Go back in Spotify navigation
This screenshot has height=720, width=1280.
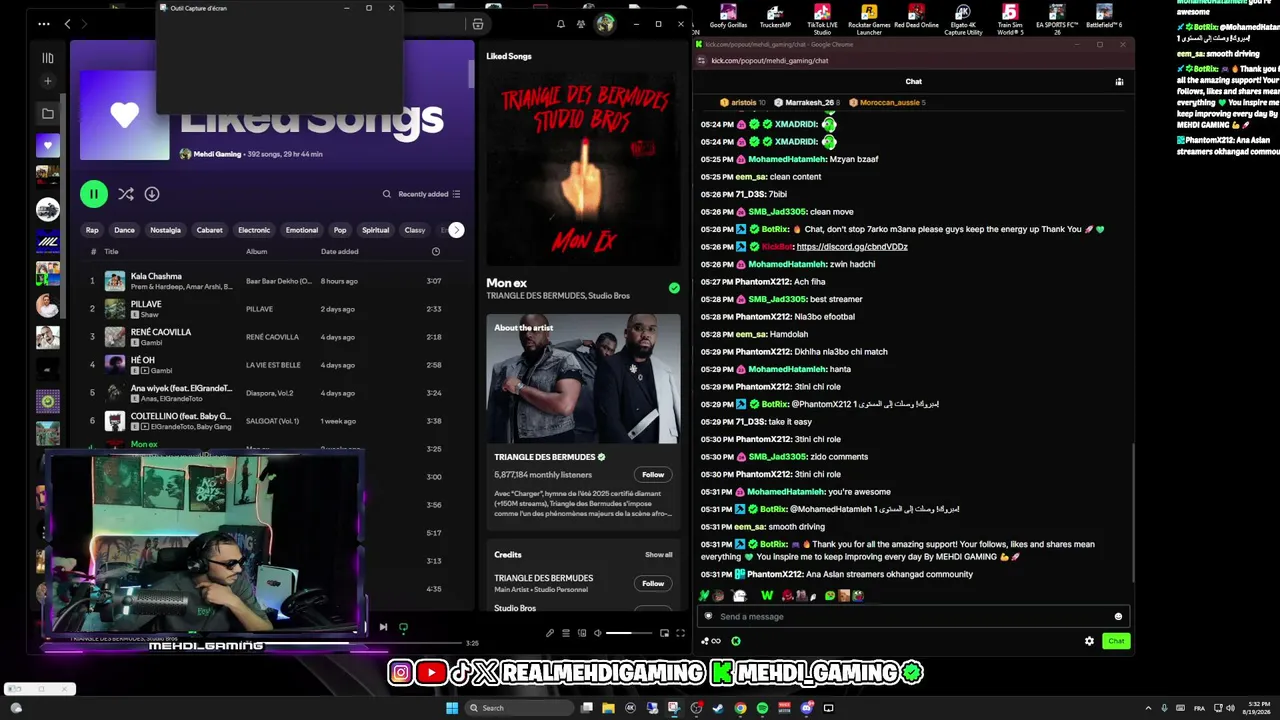[x=67, y=24]
